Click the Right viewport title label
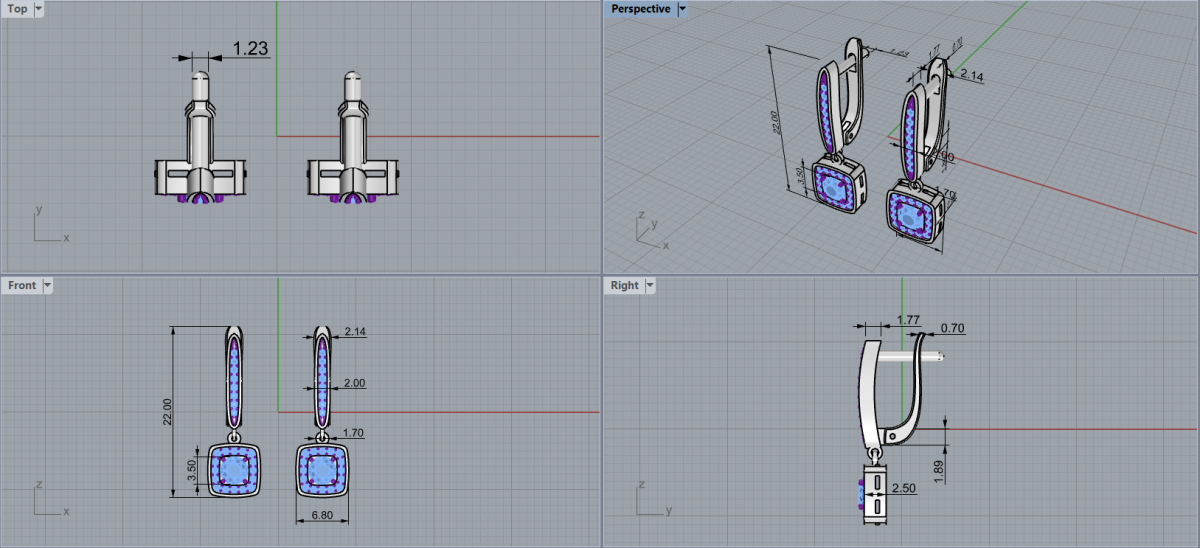The image size is (1200, 548). 624,285
